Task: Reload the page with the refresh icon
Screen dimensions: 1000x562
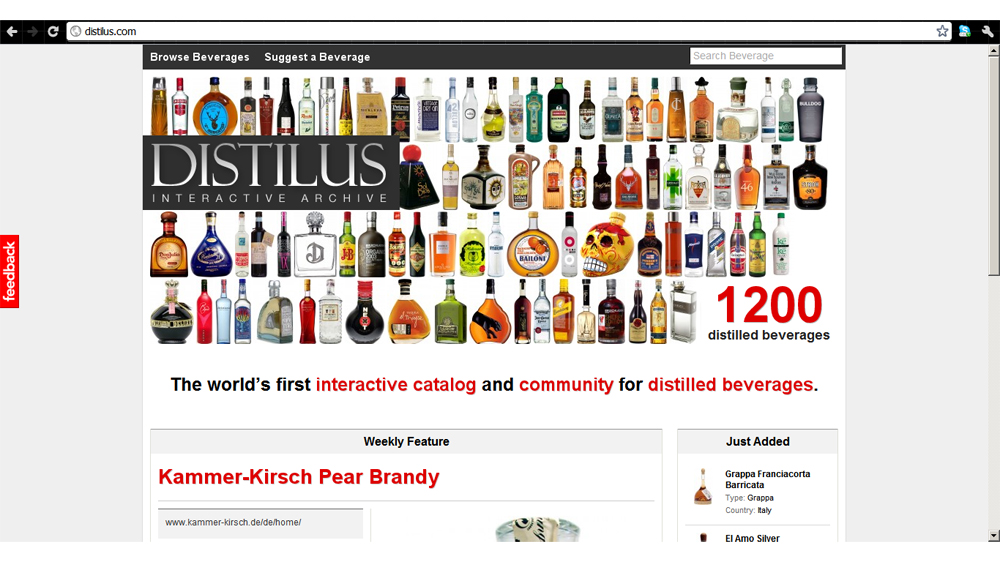Action: coord(53,32)
